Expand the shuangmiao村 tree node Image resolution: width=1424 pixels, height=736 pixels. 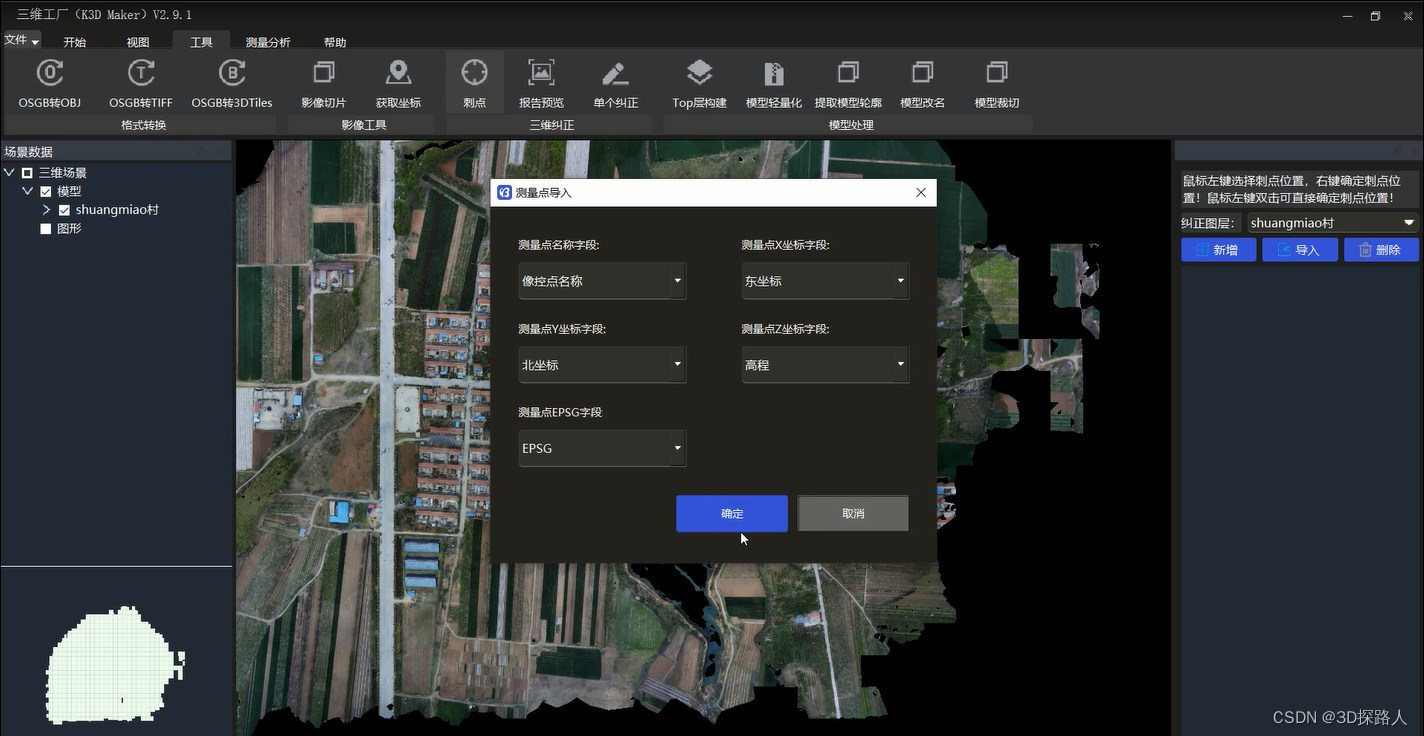(46, 210)
